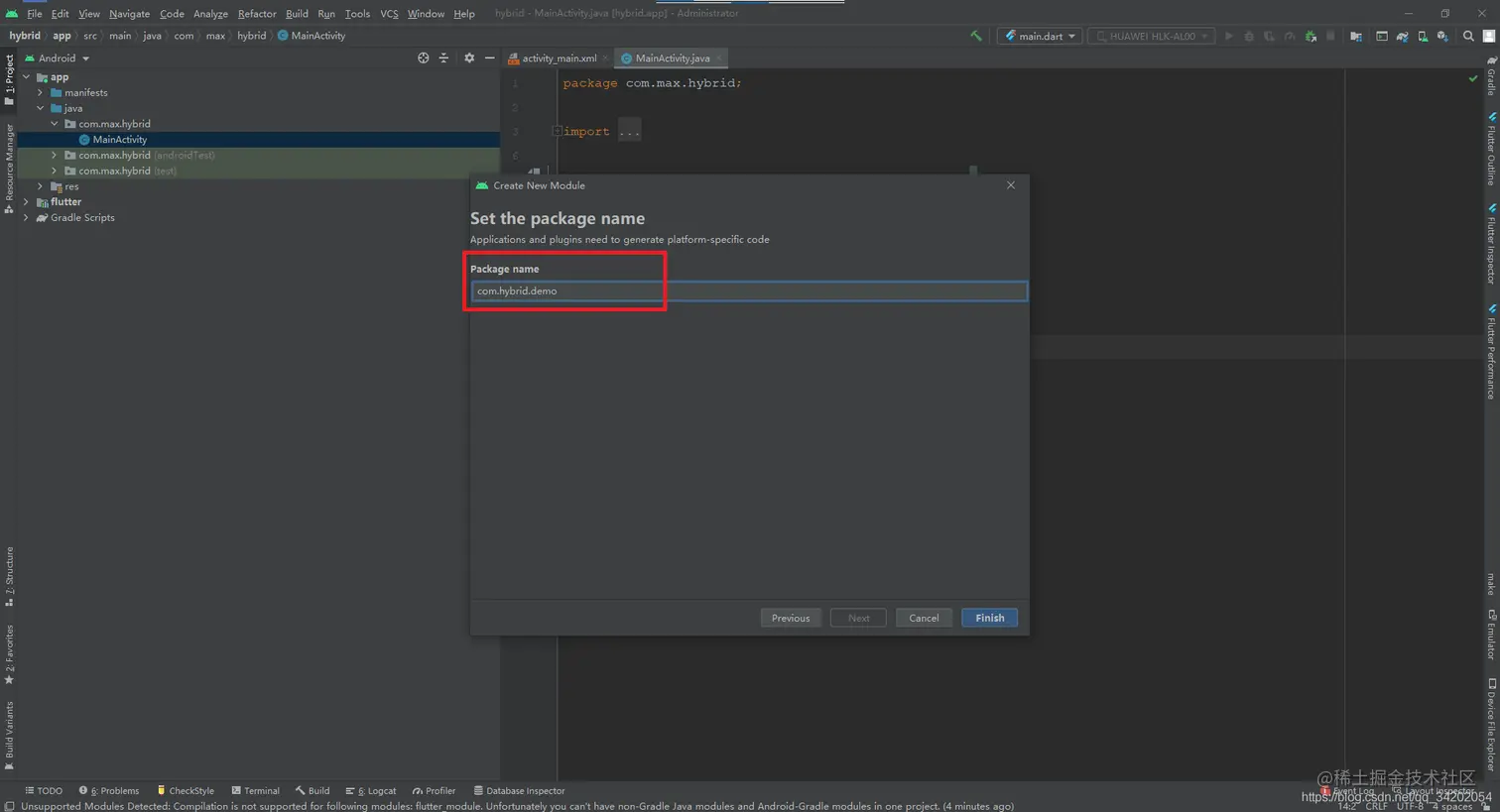Viewport: 1500px width, 812px height.
Task: Close the activity_main.xml tab
Action: (605, 58)
